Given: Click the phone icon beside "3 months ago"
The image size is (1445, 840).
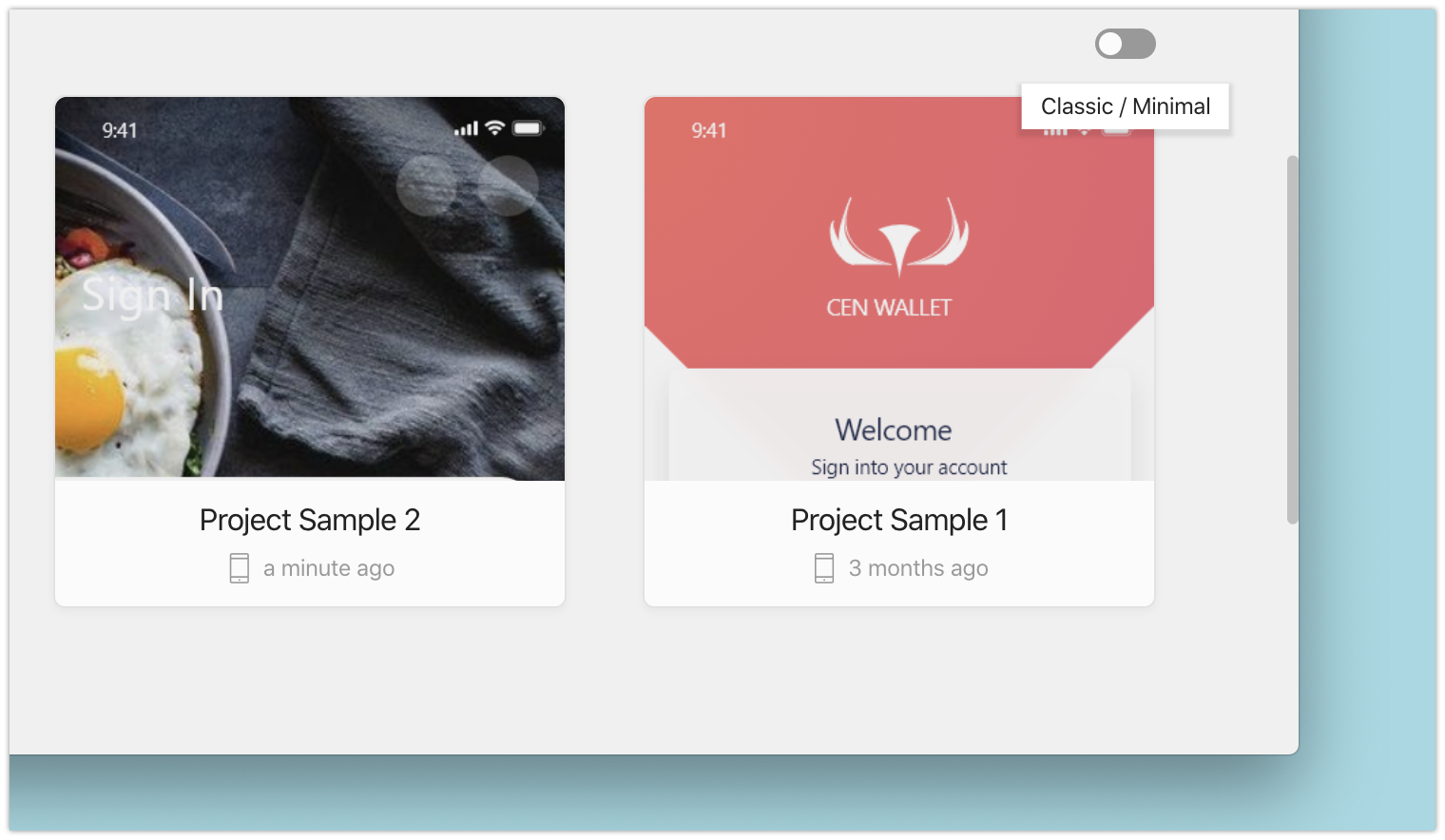Looking at the screenshot, I should tap(824, 568).
